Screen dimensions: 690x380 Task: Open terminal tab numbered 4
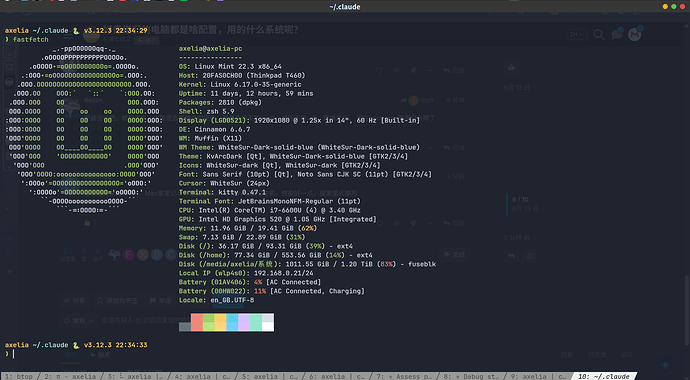click(x=203, y=376)
